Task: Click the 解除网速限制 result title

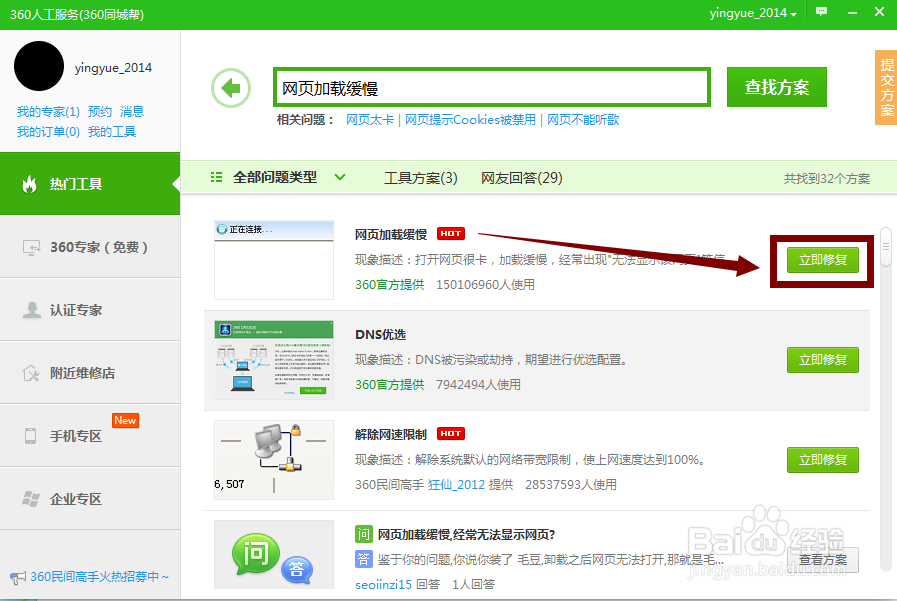Action: pyautogui.click(x=391, y=435)
